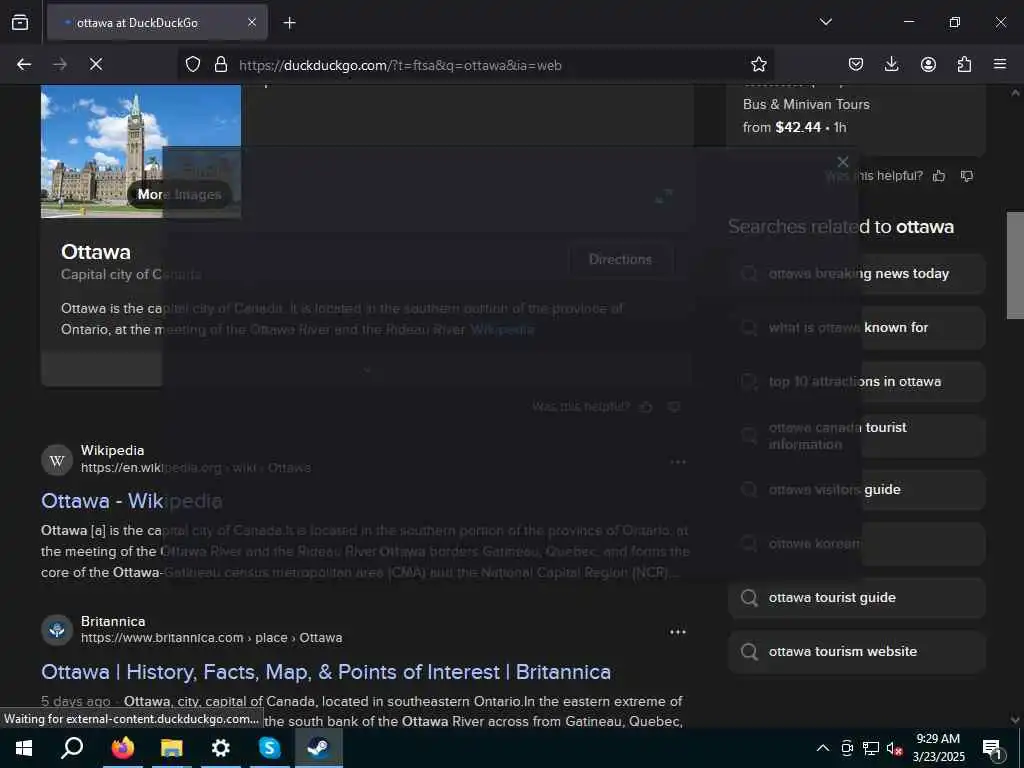Select the ottawa at DuckDuckGo tab
1024x768 pixels.
coord(157,22)
